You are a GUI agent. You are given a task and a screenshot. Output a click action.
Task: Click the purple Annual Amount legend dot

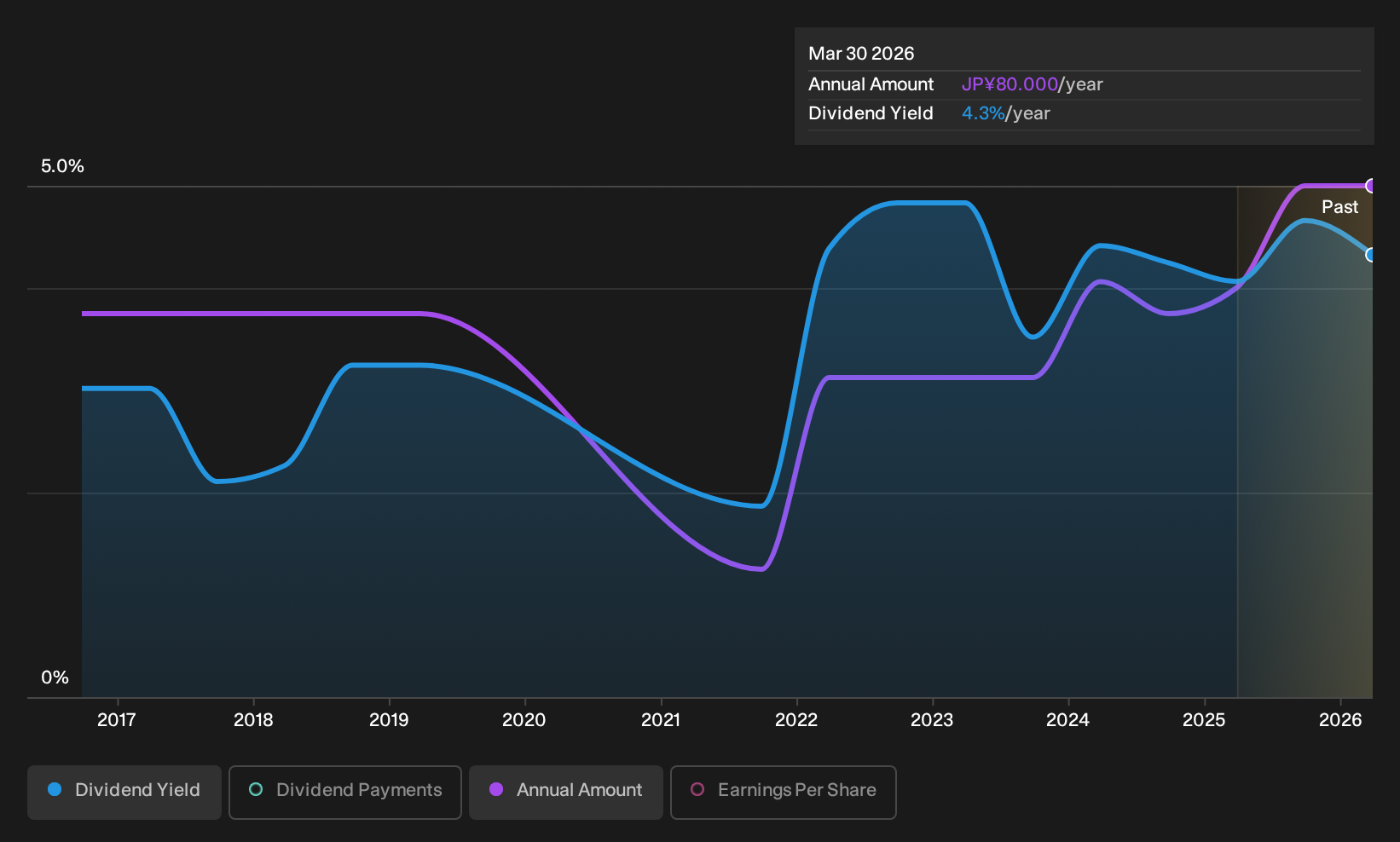point(496,790)
